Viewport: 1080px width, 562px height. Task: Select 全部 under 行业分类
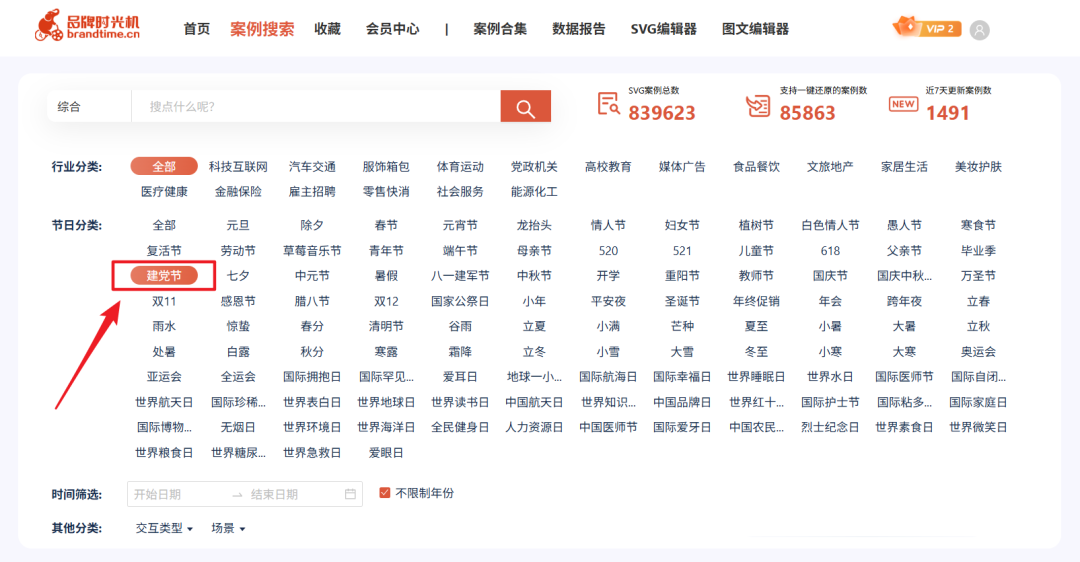(164, 166)
